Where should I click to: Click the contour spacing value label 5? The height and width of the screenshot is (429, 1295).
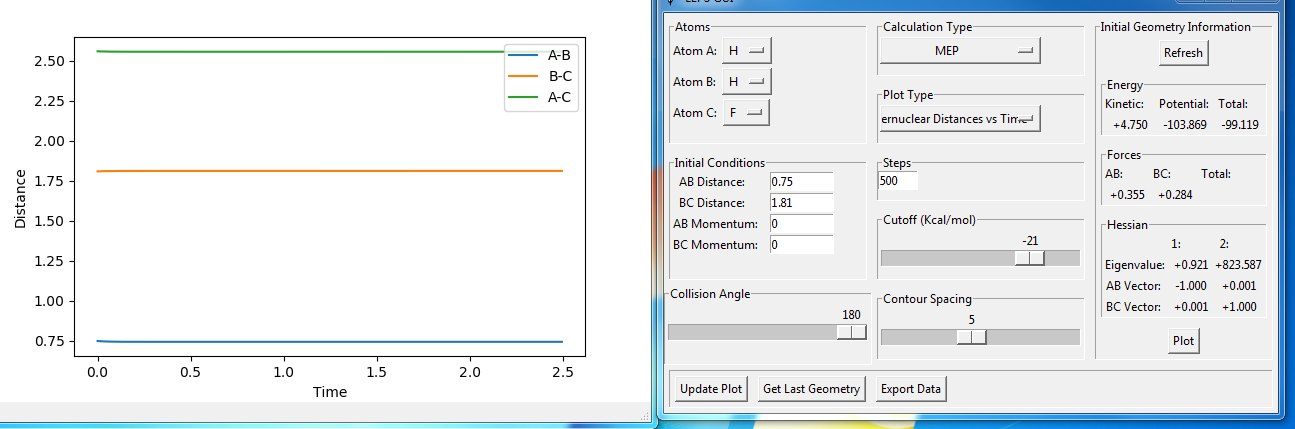click(972, 320)
